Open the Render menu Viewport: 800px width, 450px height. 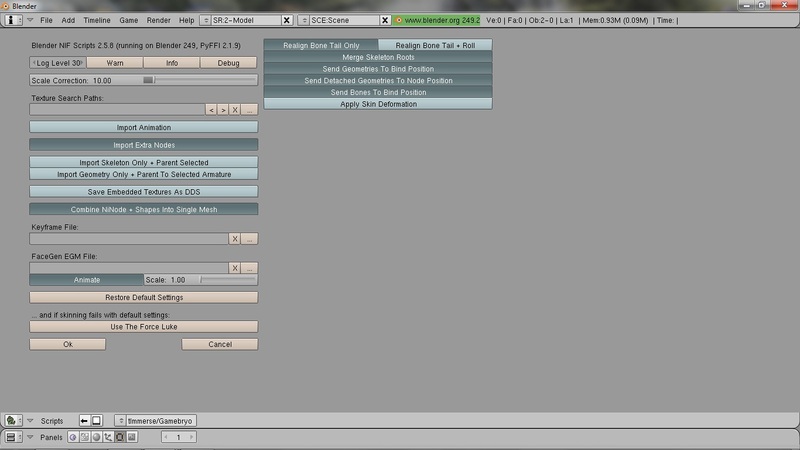pos(159,20)
